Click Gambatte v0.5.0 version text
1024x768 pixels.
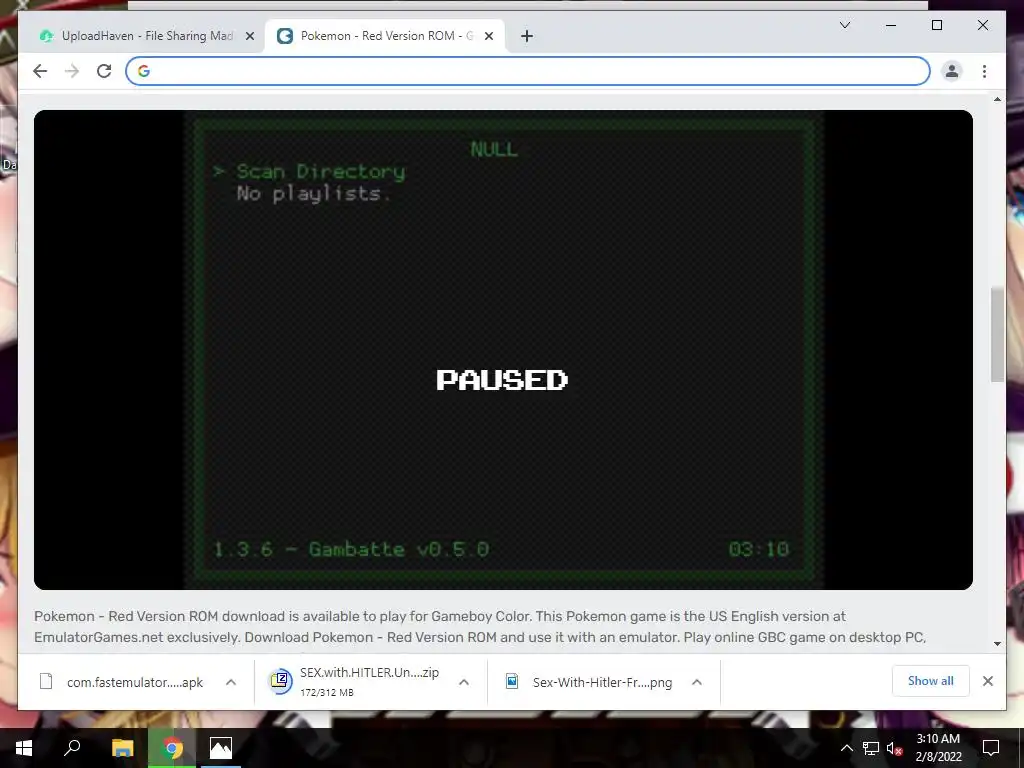[398, 549]
